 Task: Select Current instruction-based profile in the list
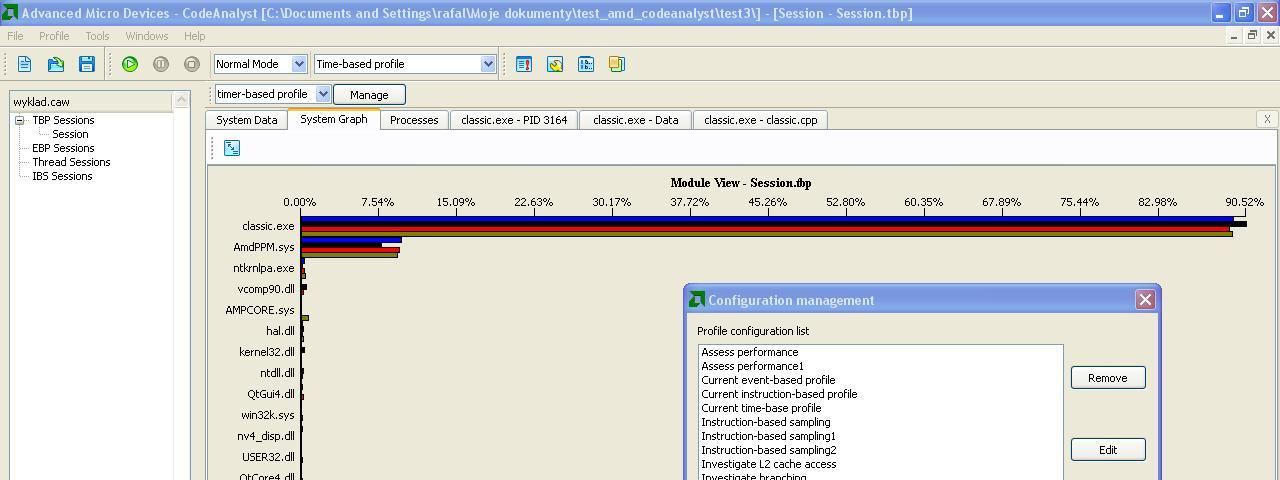779,394
